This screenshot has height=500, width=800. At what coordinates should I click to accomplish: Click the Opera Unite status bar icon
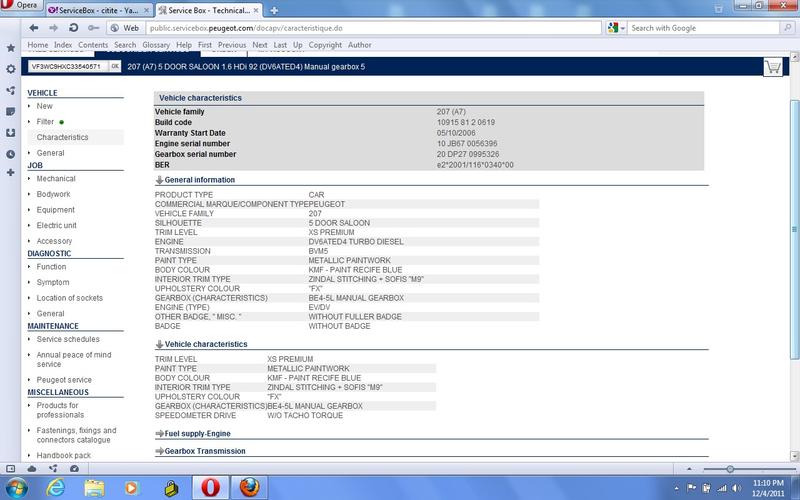(53, 468)
